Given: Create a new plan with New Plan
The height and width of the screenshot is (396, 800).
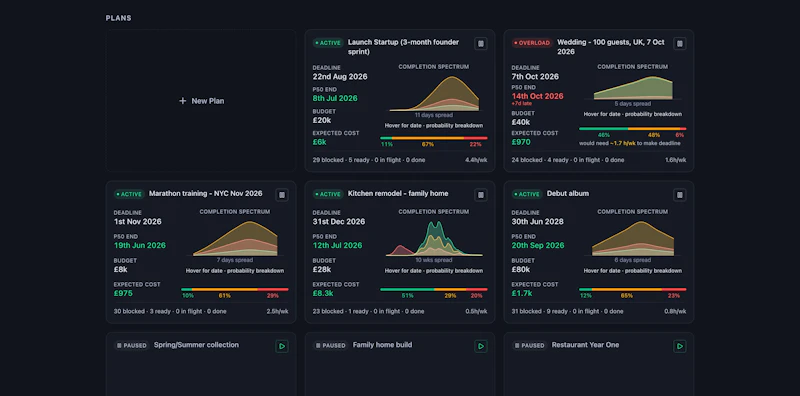Looking at the screenshot, I should point(201,101).
